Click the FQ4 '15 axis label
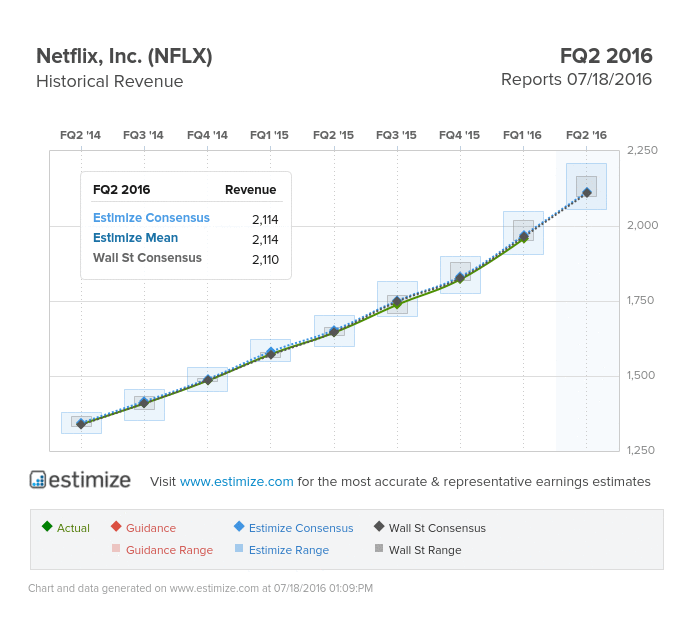685x620 pixels. click(x=459, y=135)
